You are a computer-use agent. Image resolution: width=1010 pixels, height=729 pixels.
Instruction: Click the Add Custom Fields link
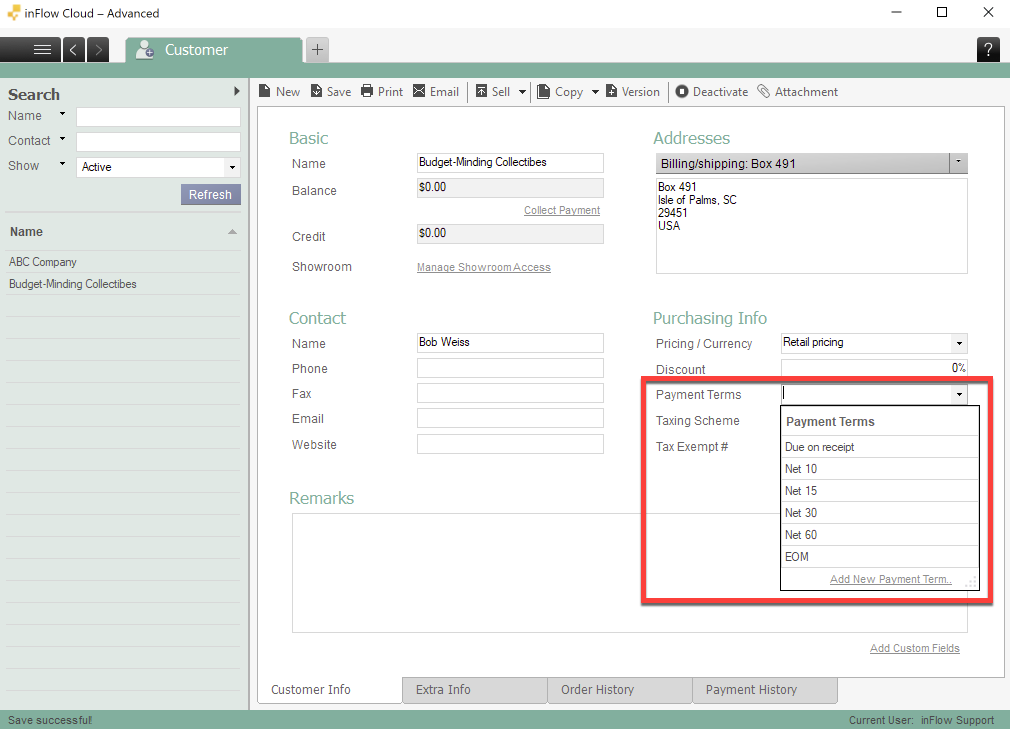[915, 648]
